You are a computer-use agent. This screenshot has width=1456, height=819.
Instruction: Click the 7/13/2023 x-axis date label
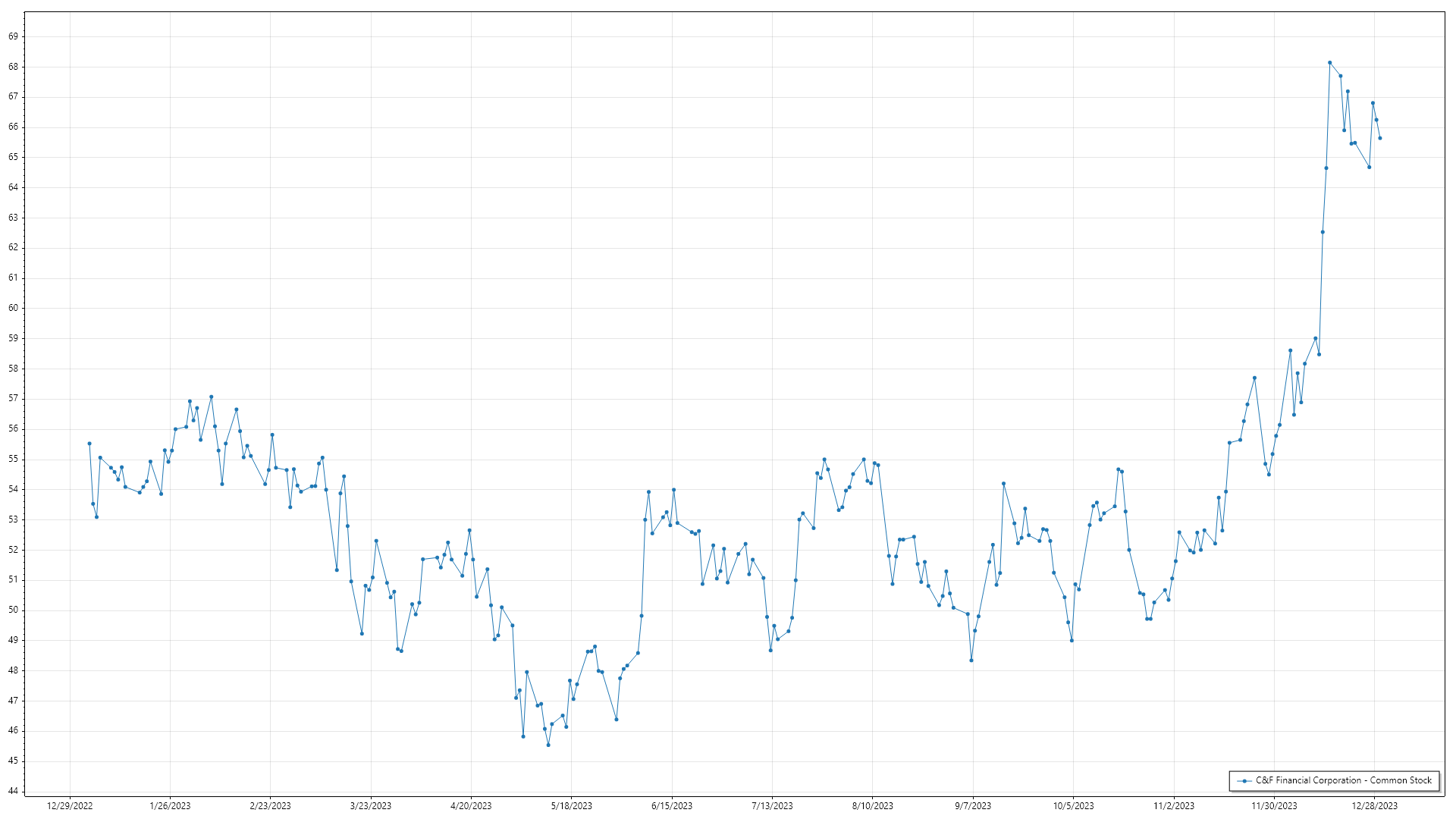772,806
